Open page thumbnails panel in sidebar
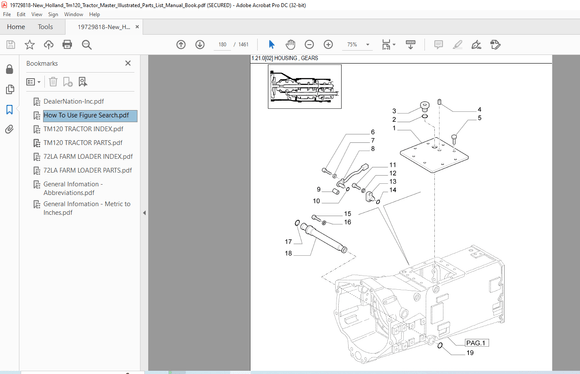580x374 pixels. (x=10, y=89)
